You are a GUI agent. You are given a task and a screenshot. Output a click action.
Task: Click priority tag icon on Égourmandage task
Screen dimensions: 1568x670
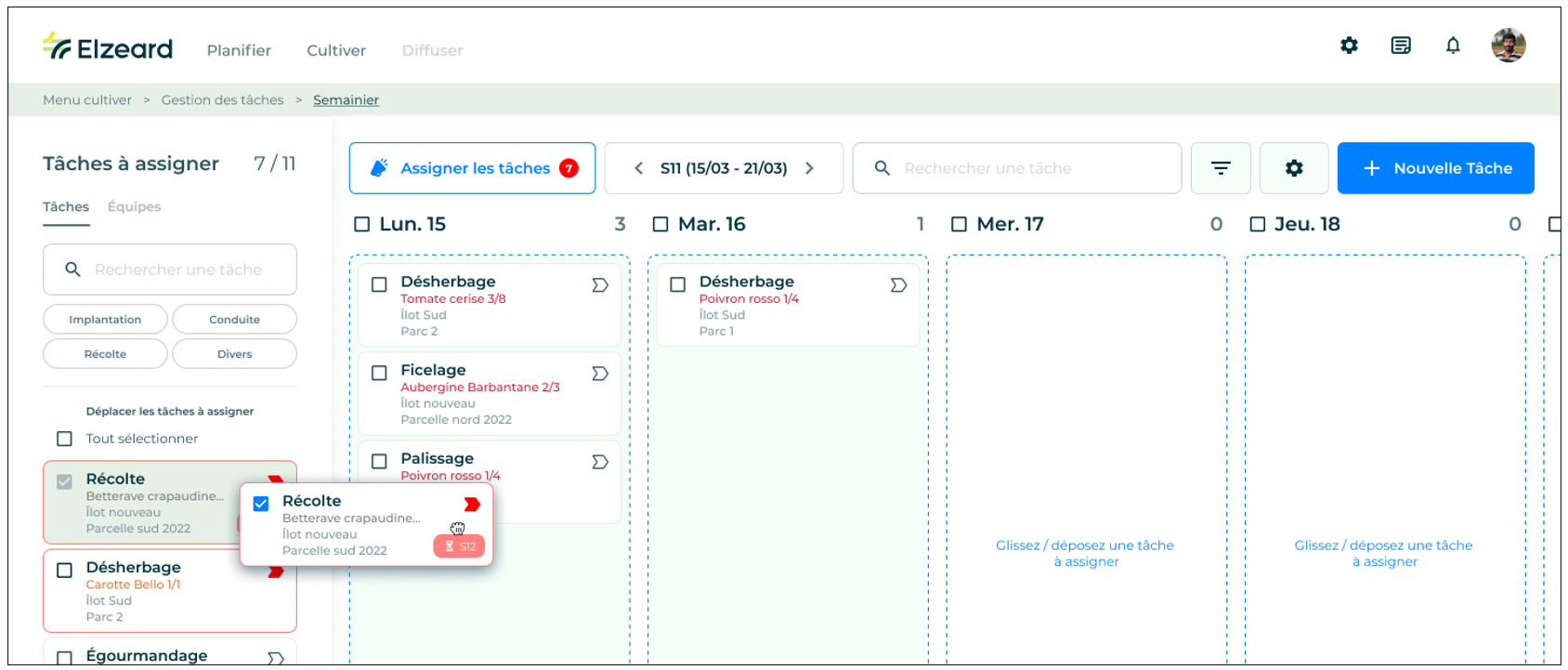pos(276,658)
